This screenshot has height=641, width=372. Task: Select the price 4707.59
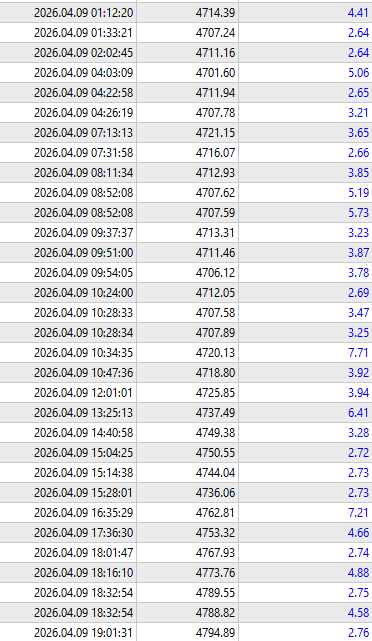click(x=215, y=213)
